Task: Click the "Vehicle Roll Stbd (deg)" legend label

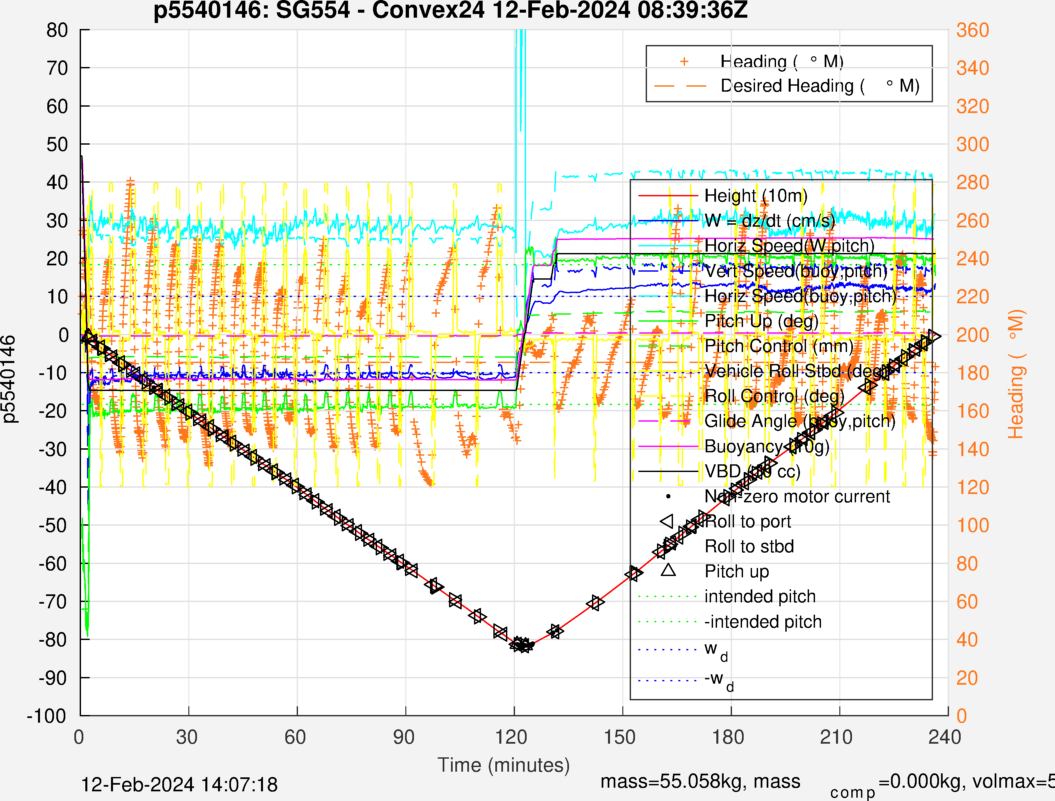Action: (x=797, y=371)
